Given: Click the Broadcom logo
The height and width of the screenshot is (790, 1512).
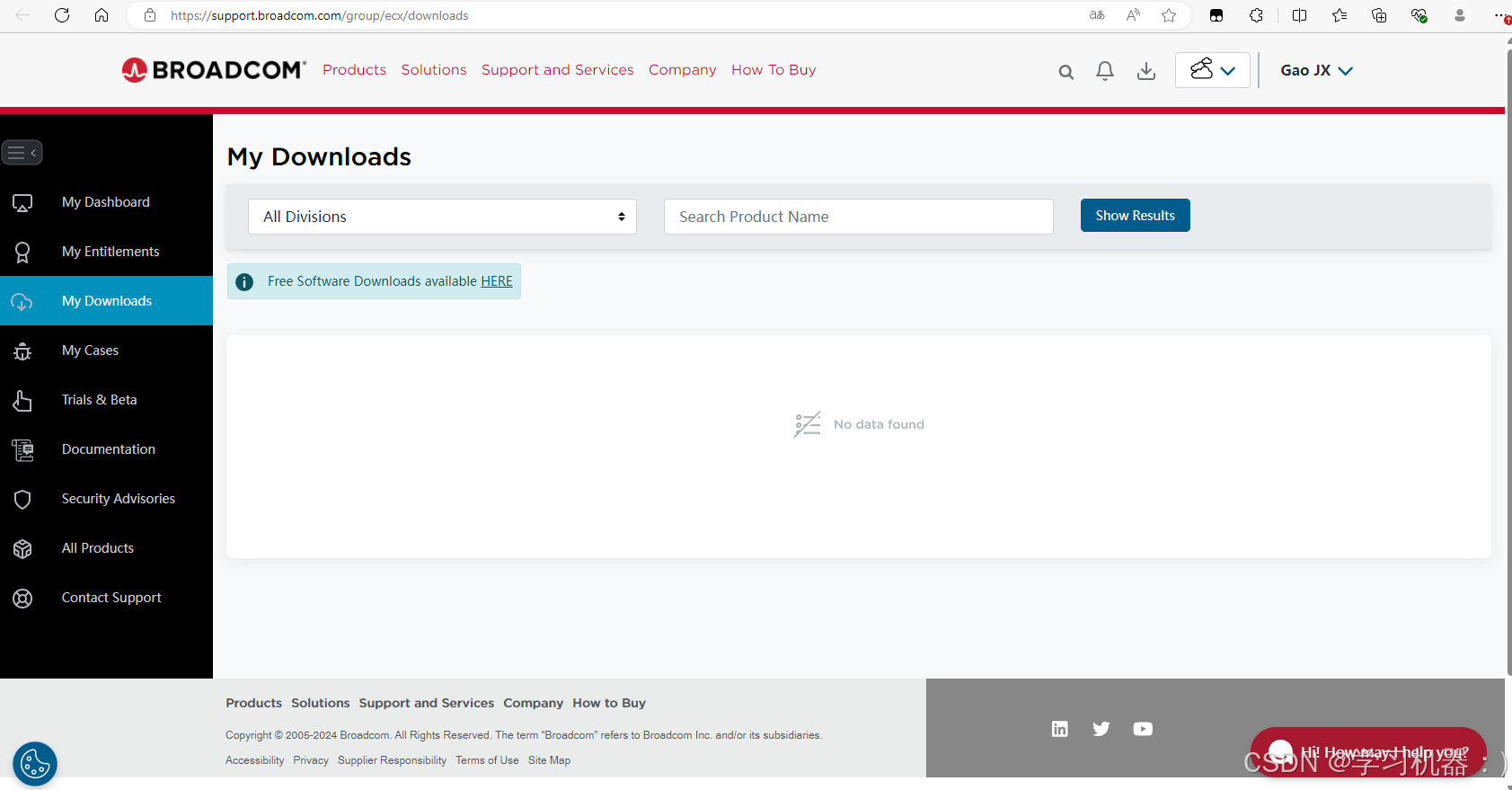Looking at the screenshot, I should [x=214, y=69].
